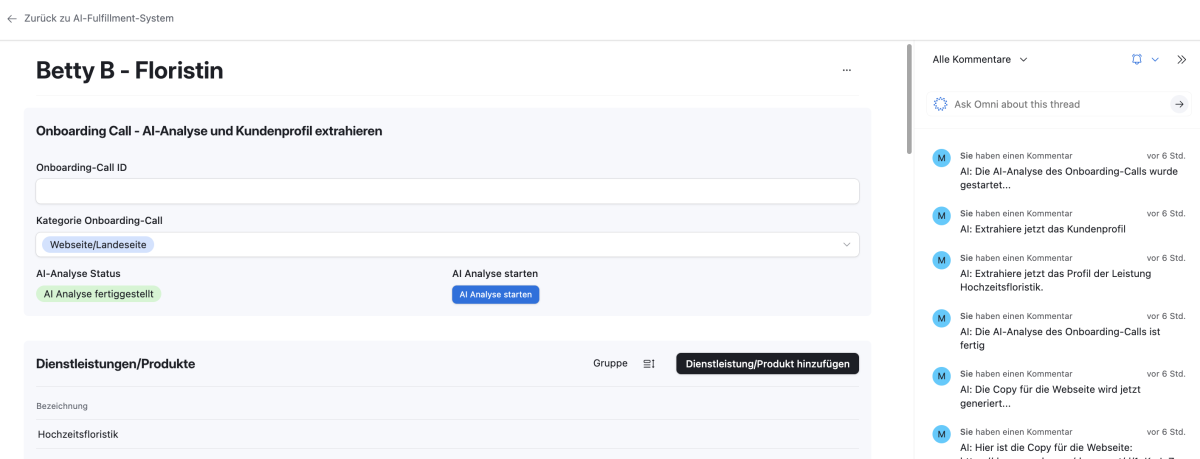This screenshot has height=459, width=1200.
Task: Open the Hochzeitsfloristik row
Action: (78, 434)
